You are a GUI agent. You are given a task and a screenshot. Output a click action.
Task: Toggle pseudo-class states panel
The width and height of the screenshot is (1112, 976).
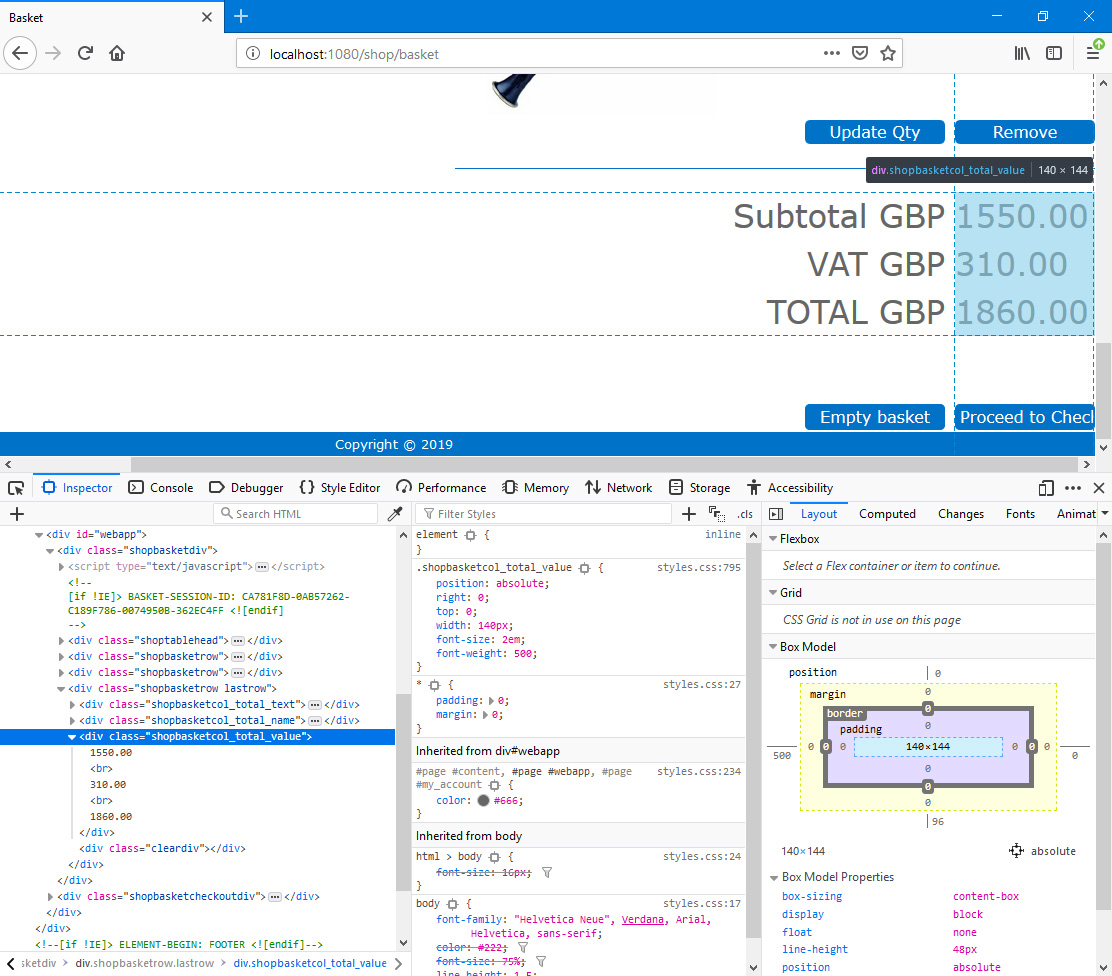point(716,514)
